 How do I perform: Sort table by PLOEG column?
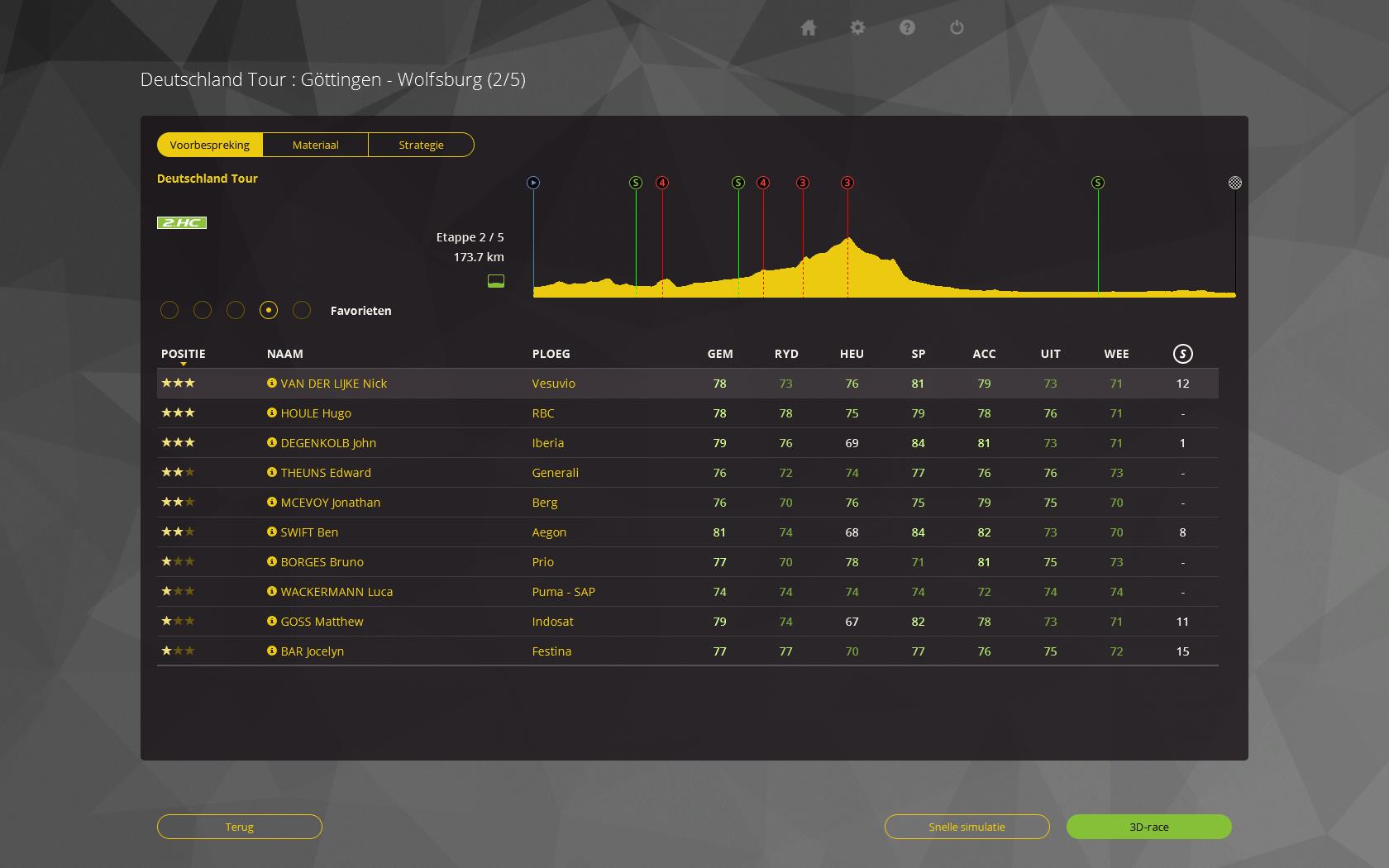click(551, 354)
